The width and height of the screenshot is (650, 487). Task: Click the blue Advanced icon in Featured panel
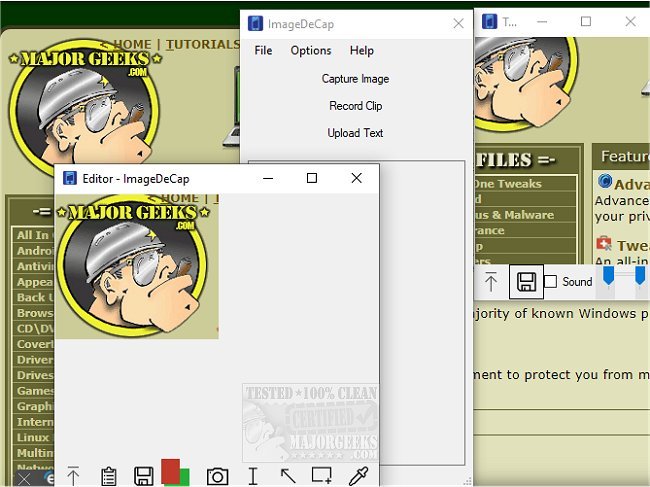605,181
